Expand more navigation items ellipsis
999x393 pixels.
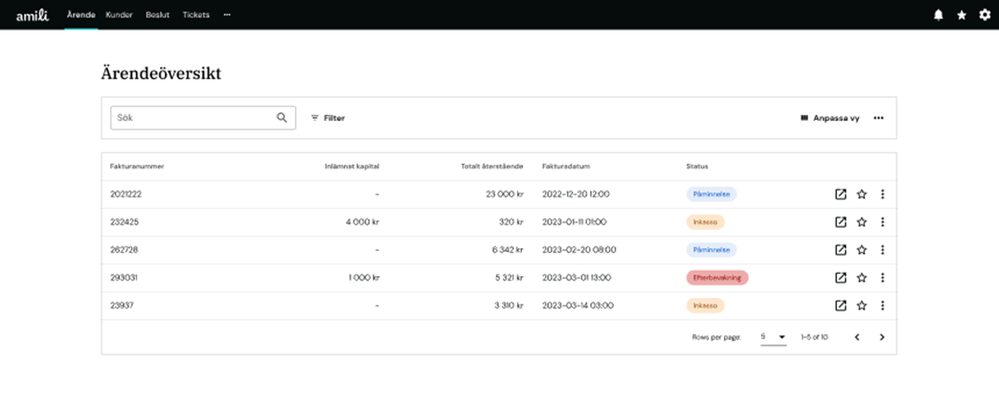coord(227,15)
